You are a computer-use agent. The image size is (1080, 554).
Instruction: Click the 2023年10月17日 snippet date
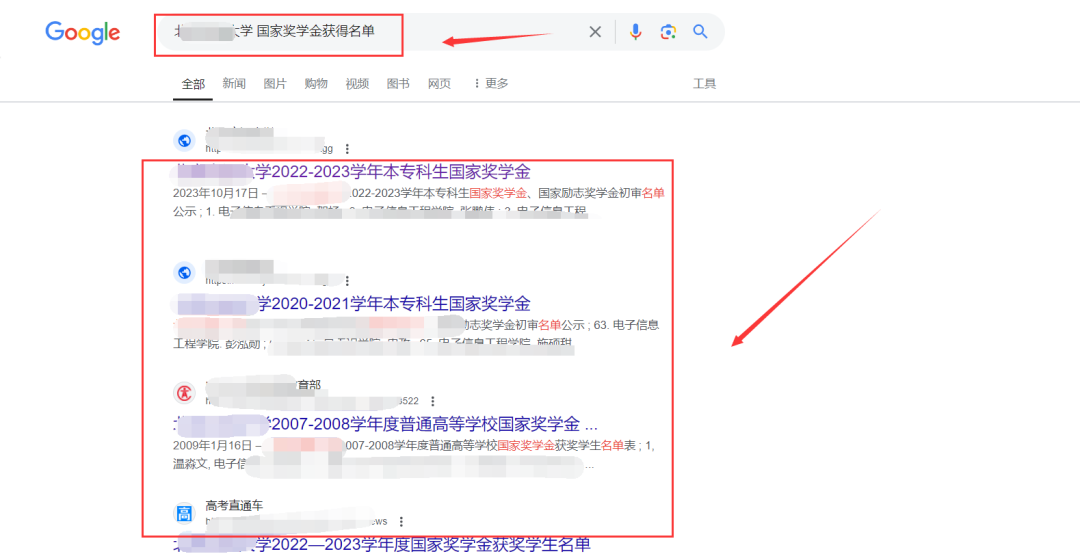pyautogui.click(x=216, y=193)
